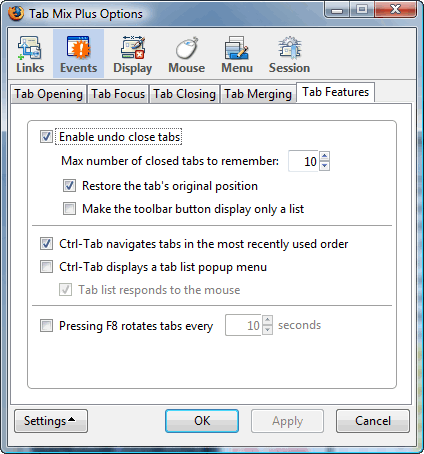Increase max closed tabs with up arrow
The image size is (424, 454).
[325, 156]
